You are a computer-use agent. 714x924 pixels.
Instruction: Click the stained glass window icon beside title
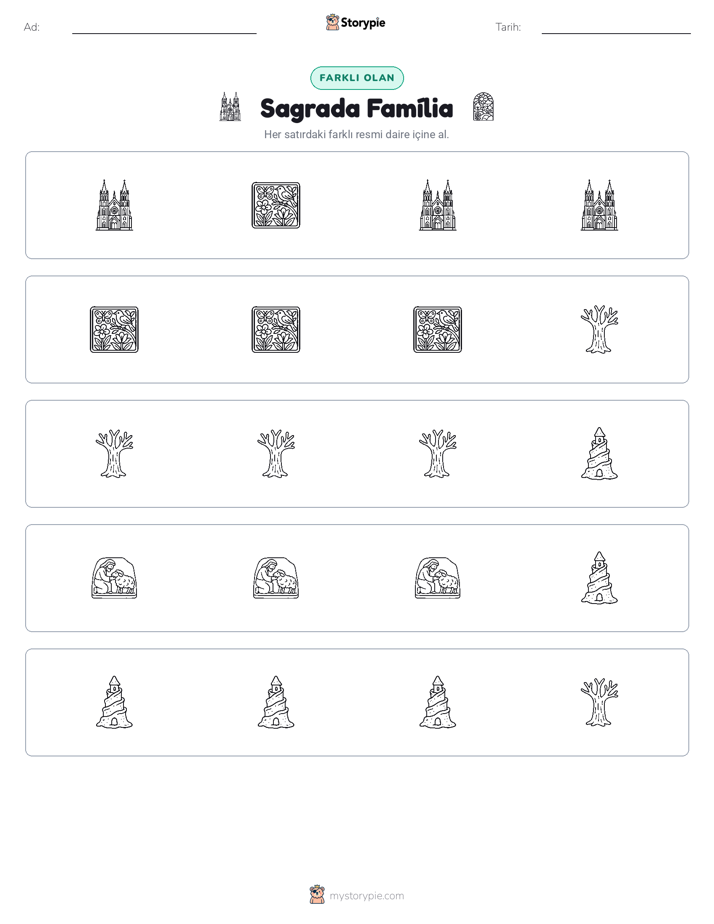(483, 107)
